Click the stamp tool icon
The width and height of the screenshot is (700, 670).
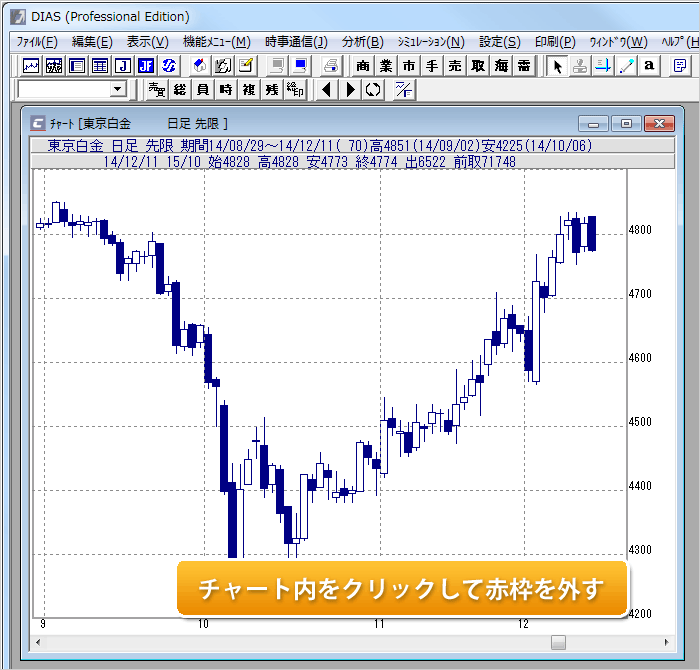tap(581, 66)
